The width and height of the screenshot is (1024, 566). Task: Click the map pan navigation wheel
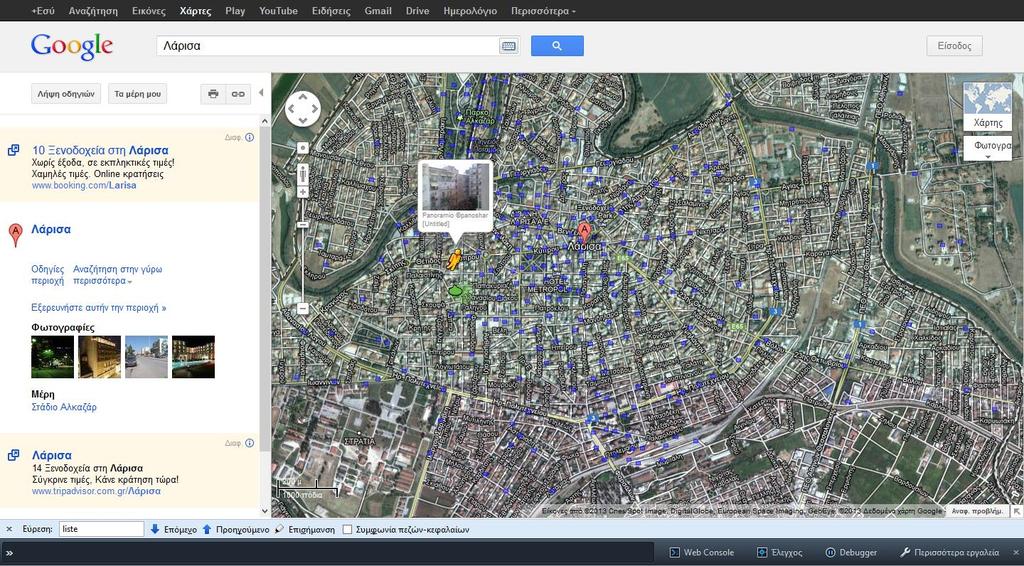pos(303,109)
